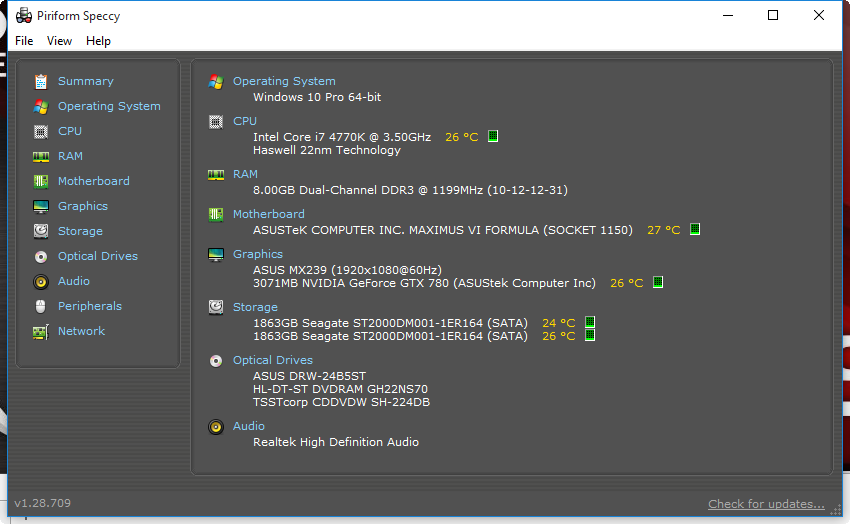Switch to the Motherboard section in the sidebar

coord(94,181)
